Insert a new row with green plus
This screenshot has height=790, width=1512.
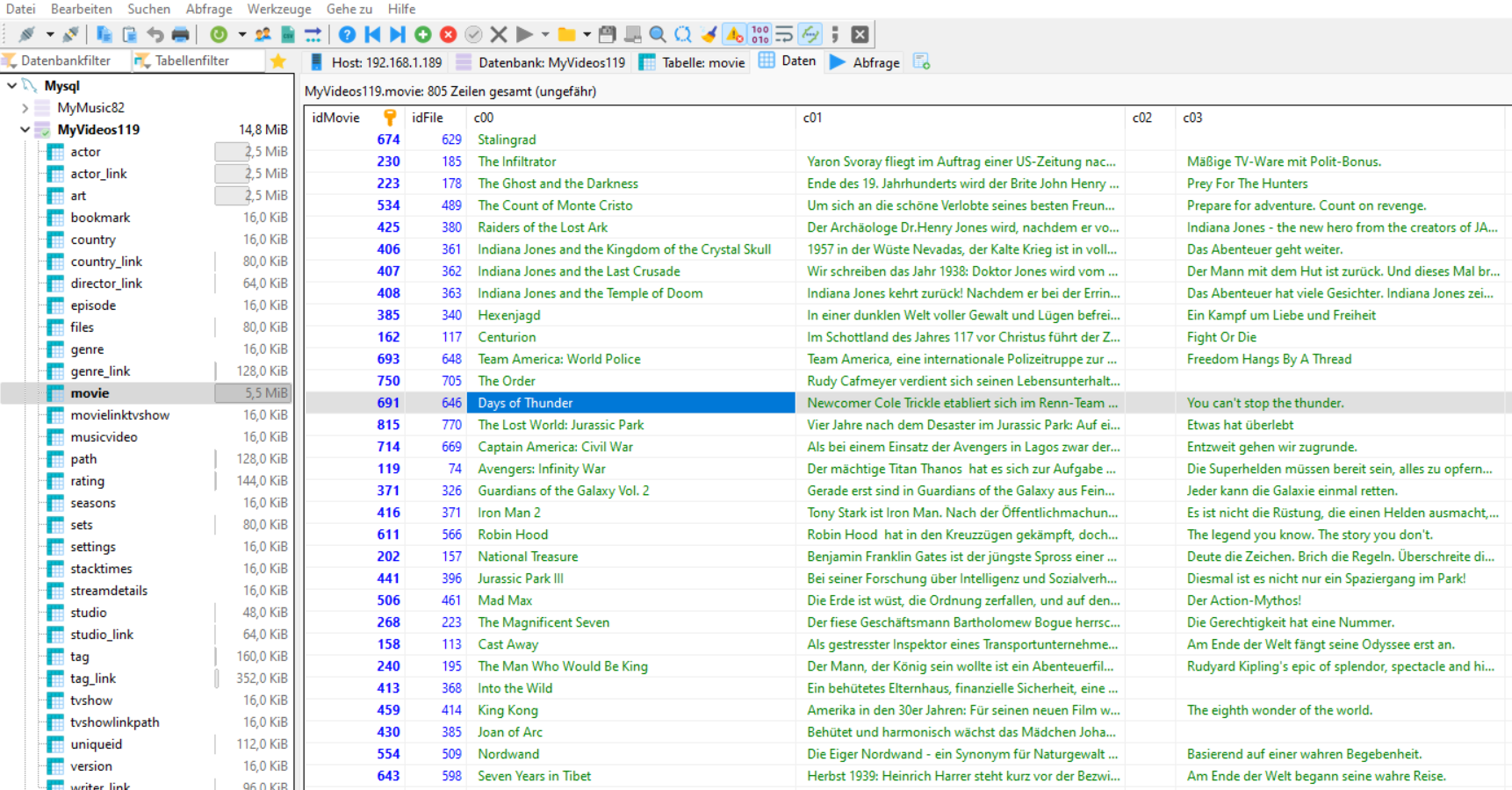click(x=423, y=34)
